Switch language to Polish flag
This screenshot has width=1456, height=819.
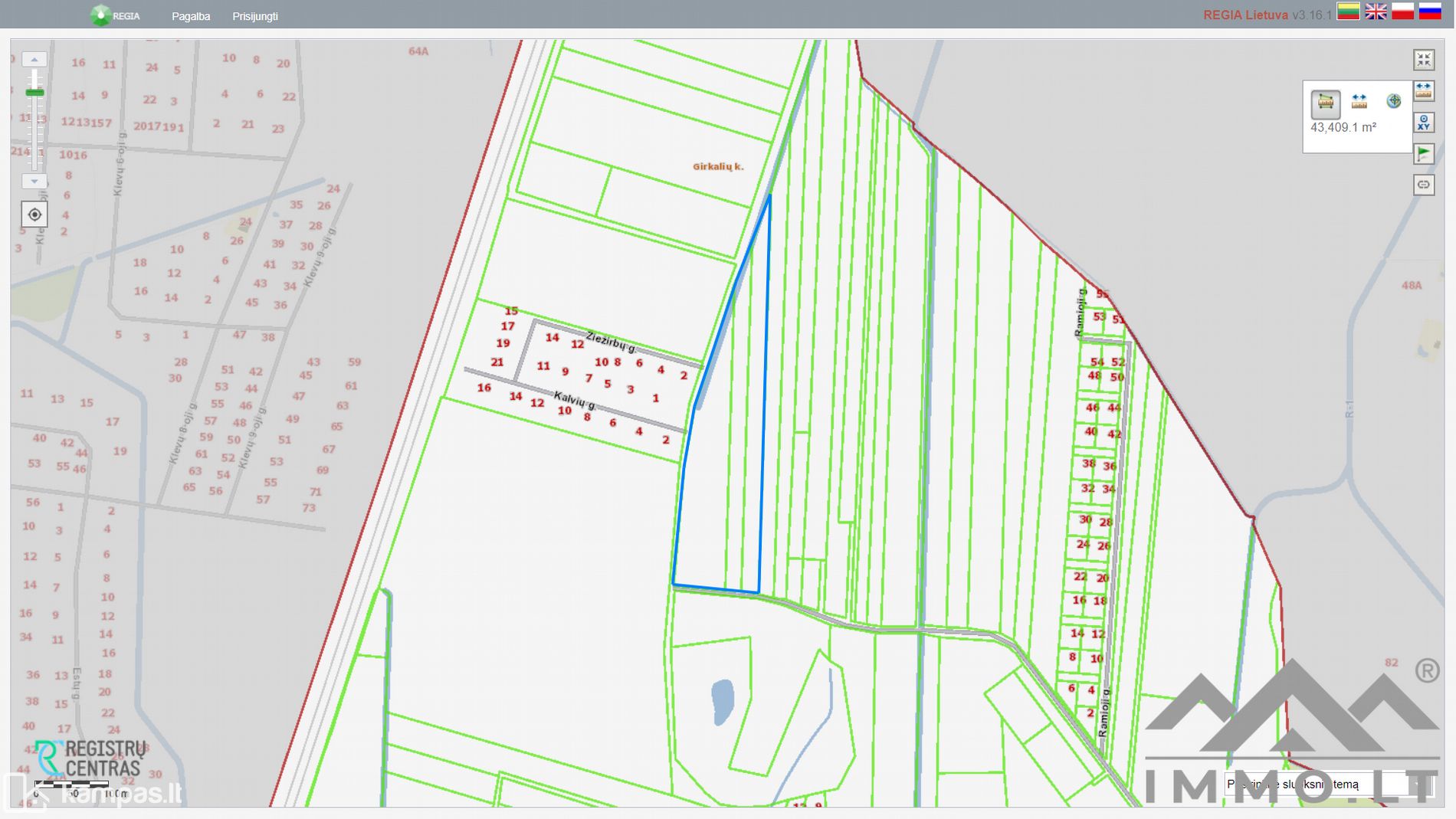pyautogui.click(x=1402, y=11)
